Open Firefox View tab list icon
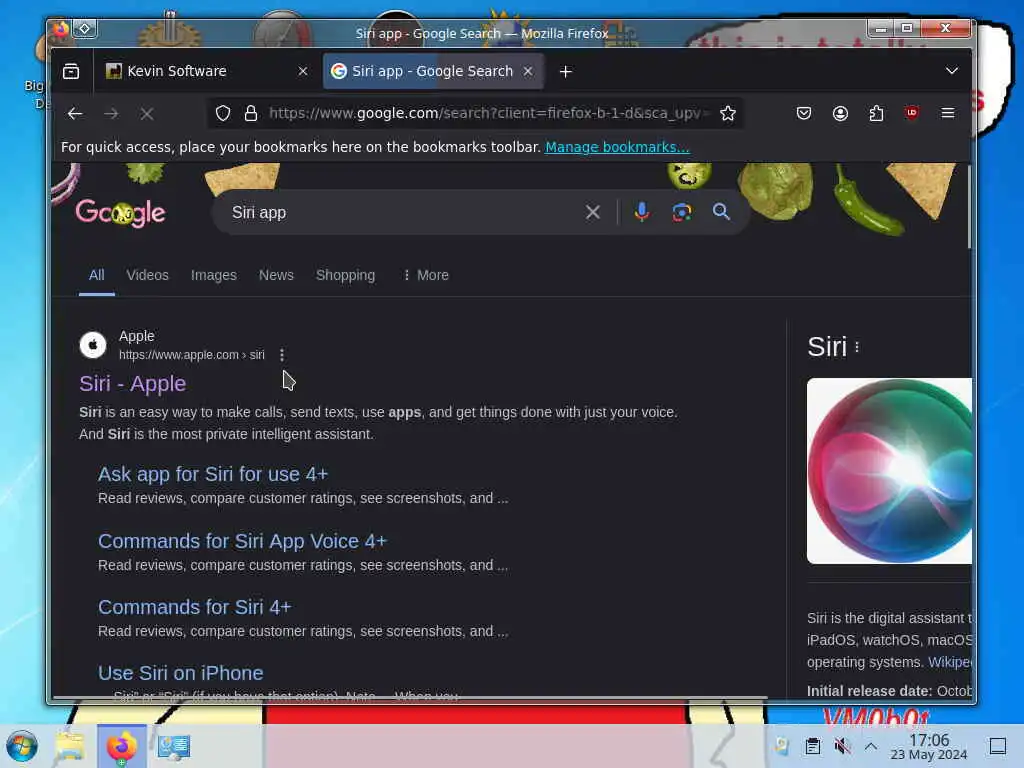The image size is (1024, 768). tap(71, 71)
